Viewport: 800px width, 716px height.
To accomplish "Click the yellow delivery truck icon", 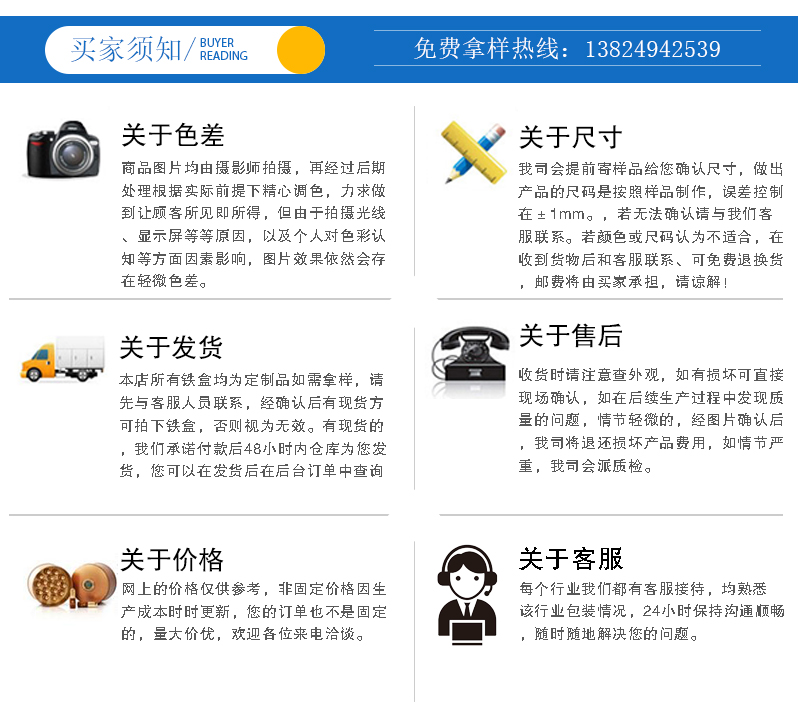I will 63,359.
